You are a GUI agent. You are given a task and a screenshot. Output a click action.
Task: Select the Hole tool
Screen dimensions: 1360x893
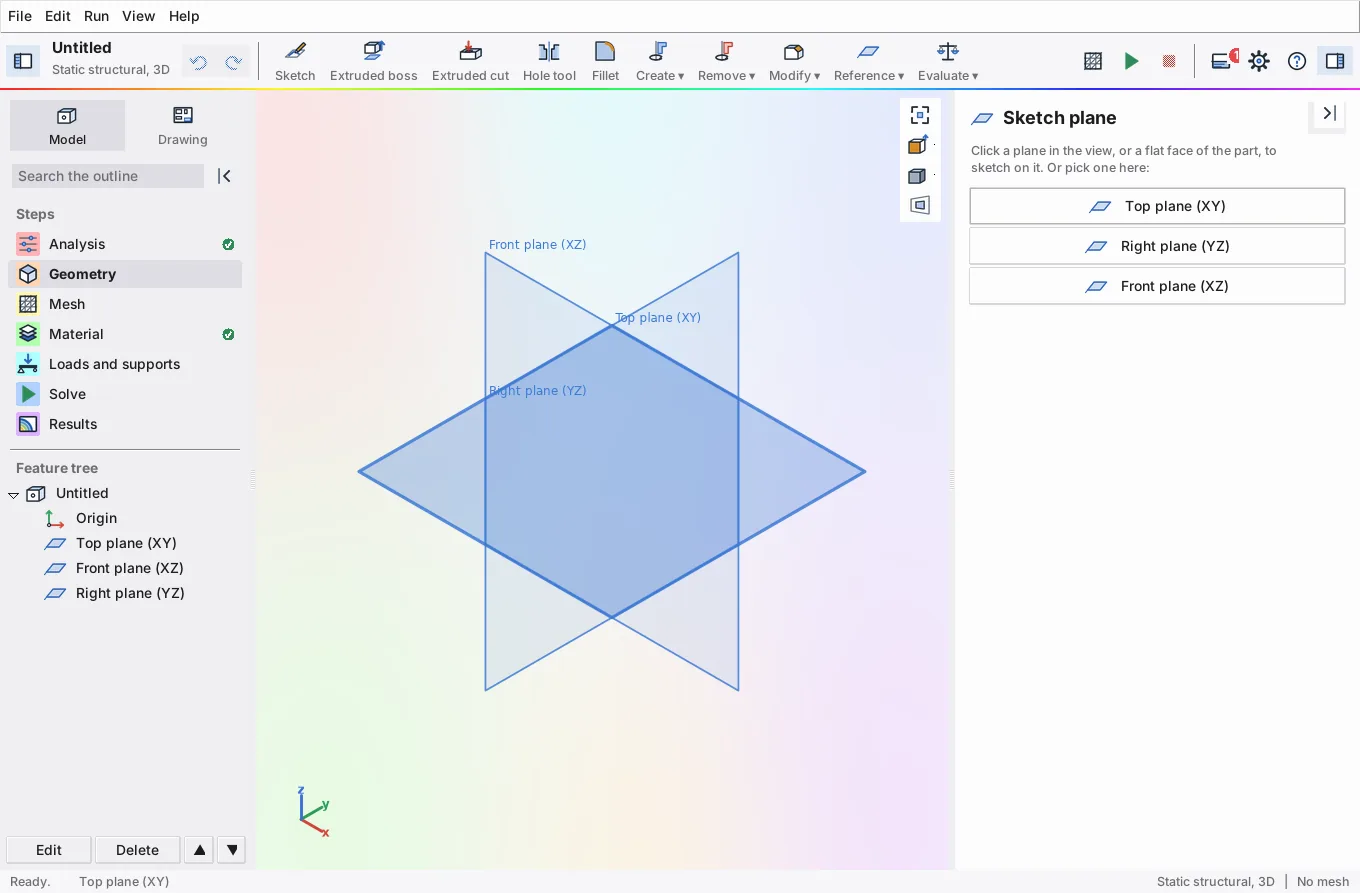click(549, 61)
